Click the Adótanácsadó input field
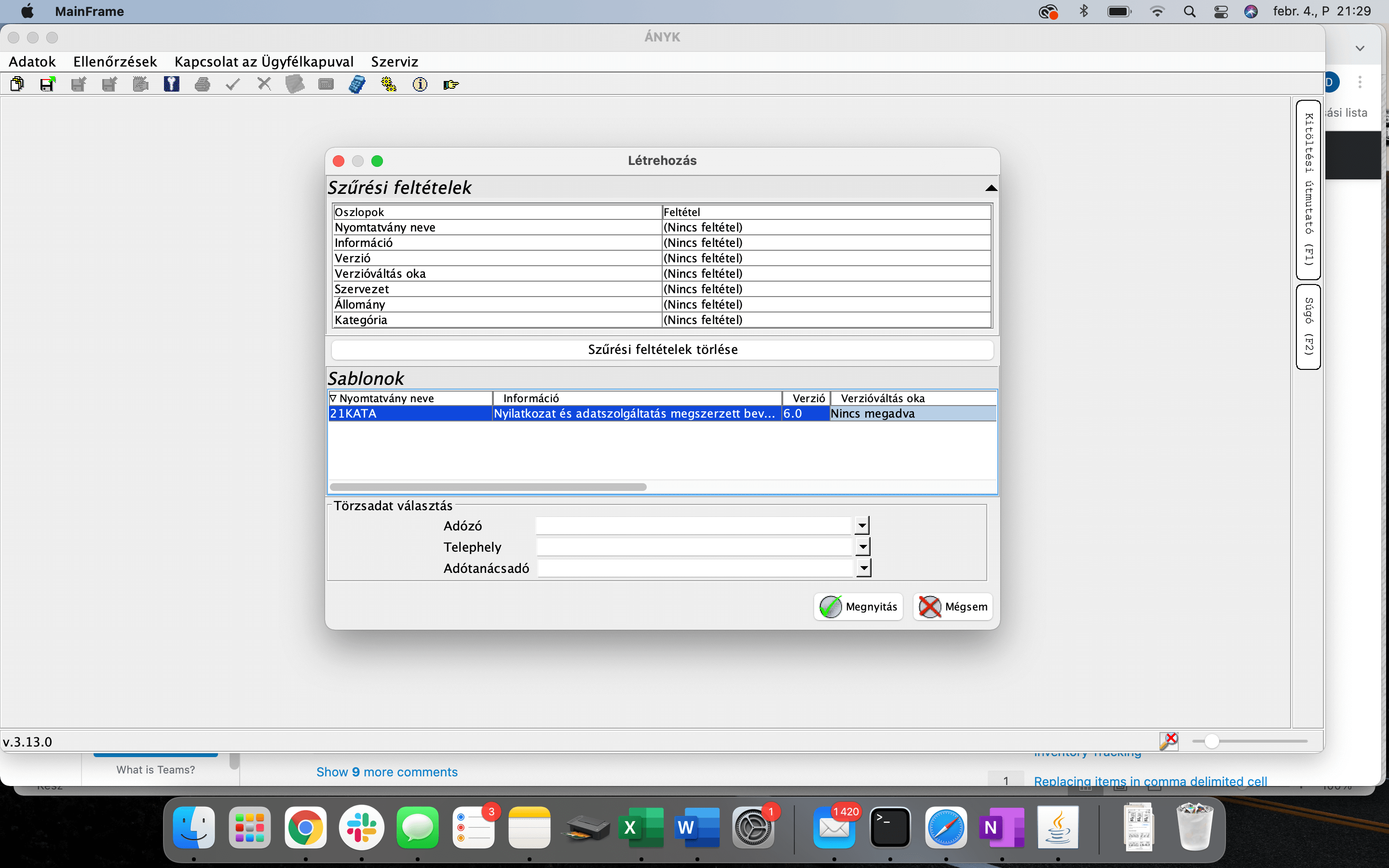 [x=694, y=568]
